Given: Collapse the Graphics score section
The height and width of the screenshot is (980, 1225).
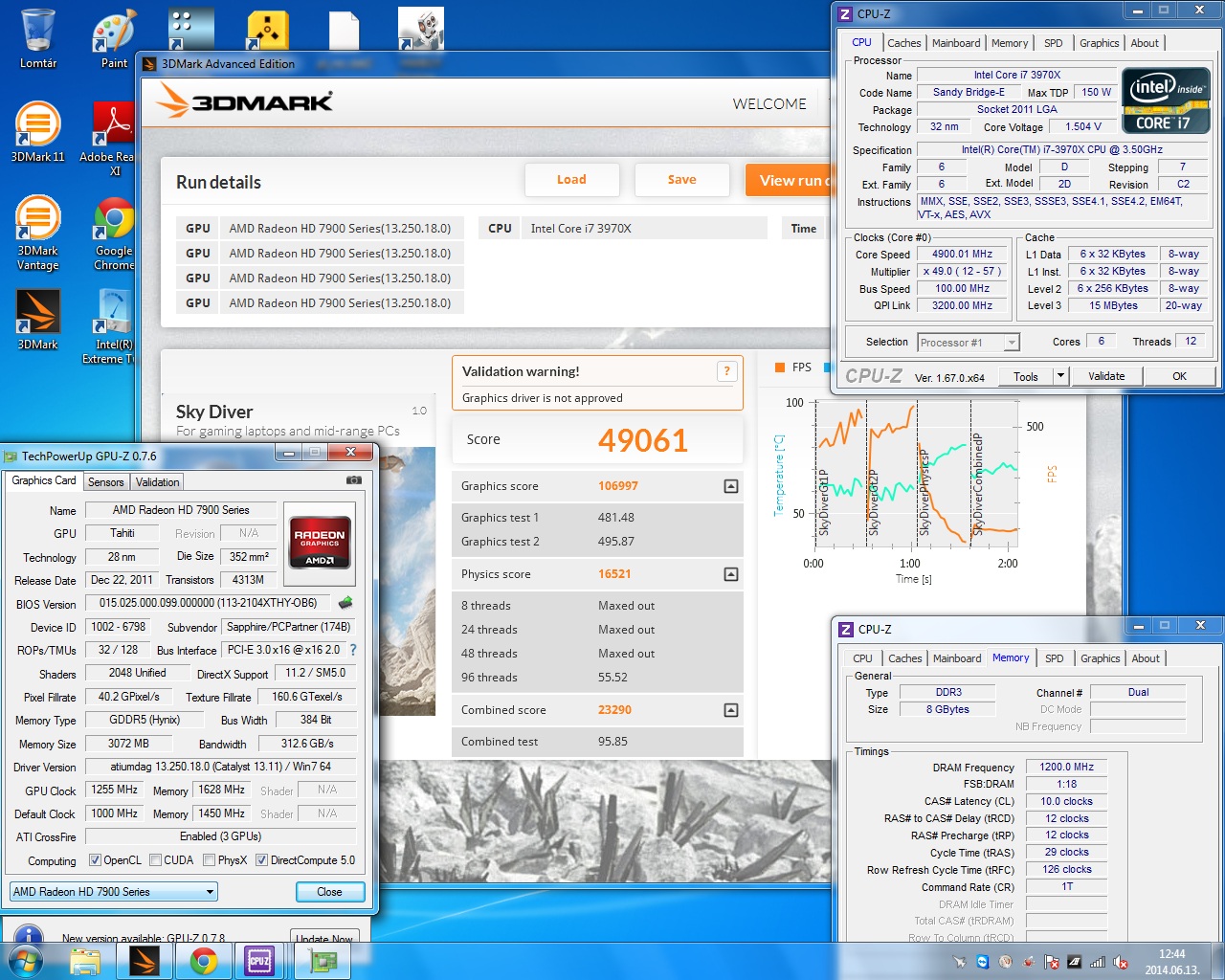Looking at the screenshot, I should [731, 486].
